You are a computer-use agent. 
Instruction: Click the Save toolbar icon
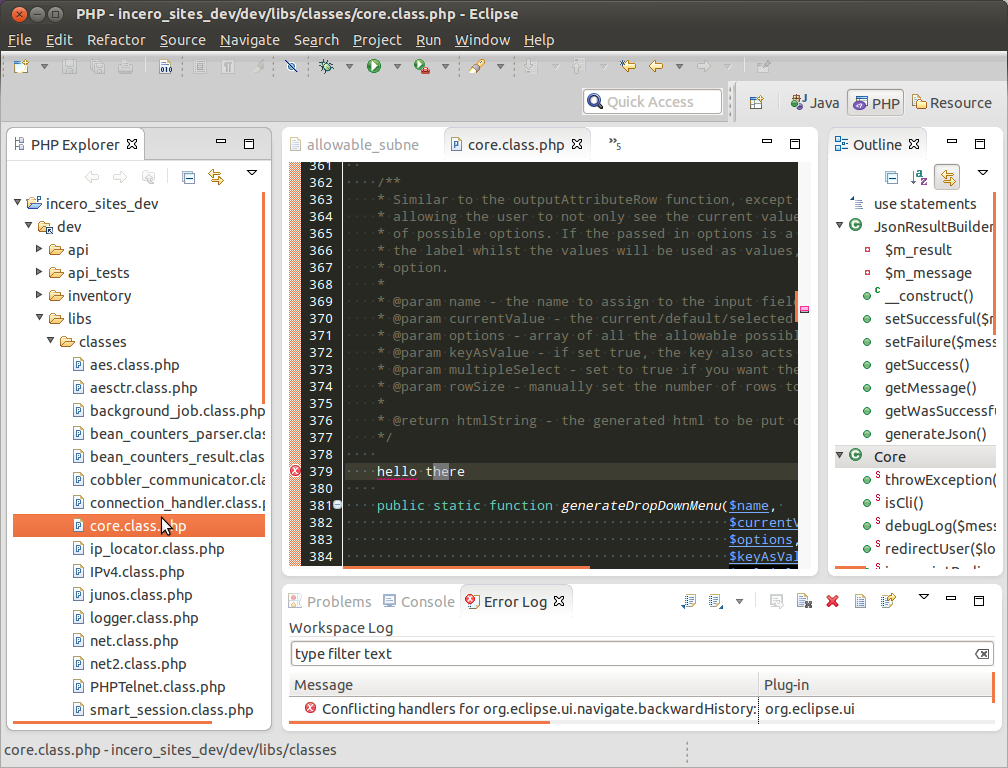click(x=69, y=66)
